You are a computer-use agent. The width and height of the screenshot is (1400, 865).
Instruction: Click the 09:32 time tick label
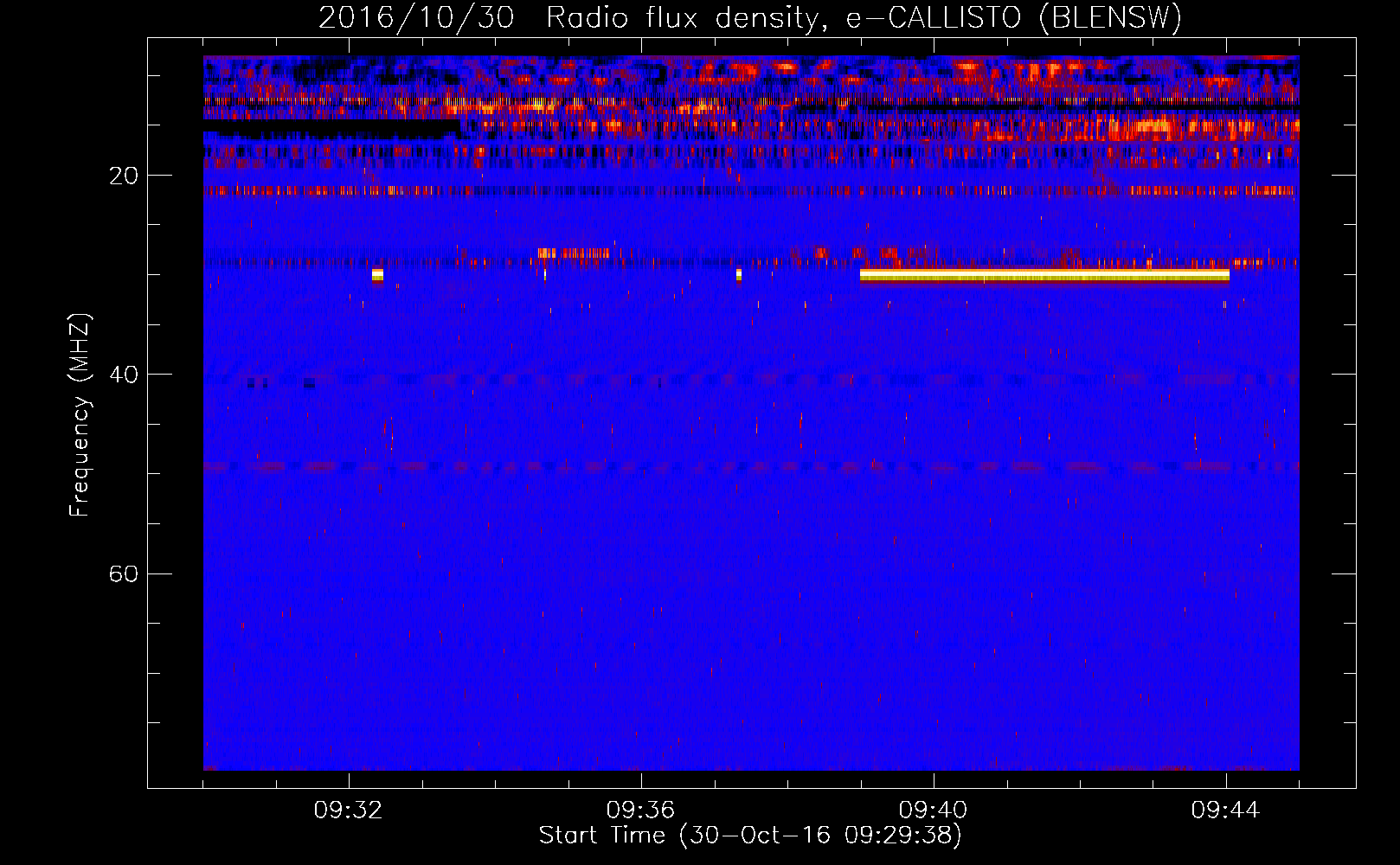[x=349, y=811]
